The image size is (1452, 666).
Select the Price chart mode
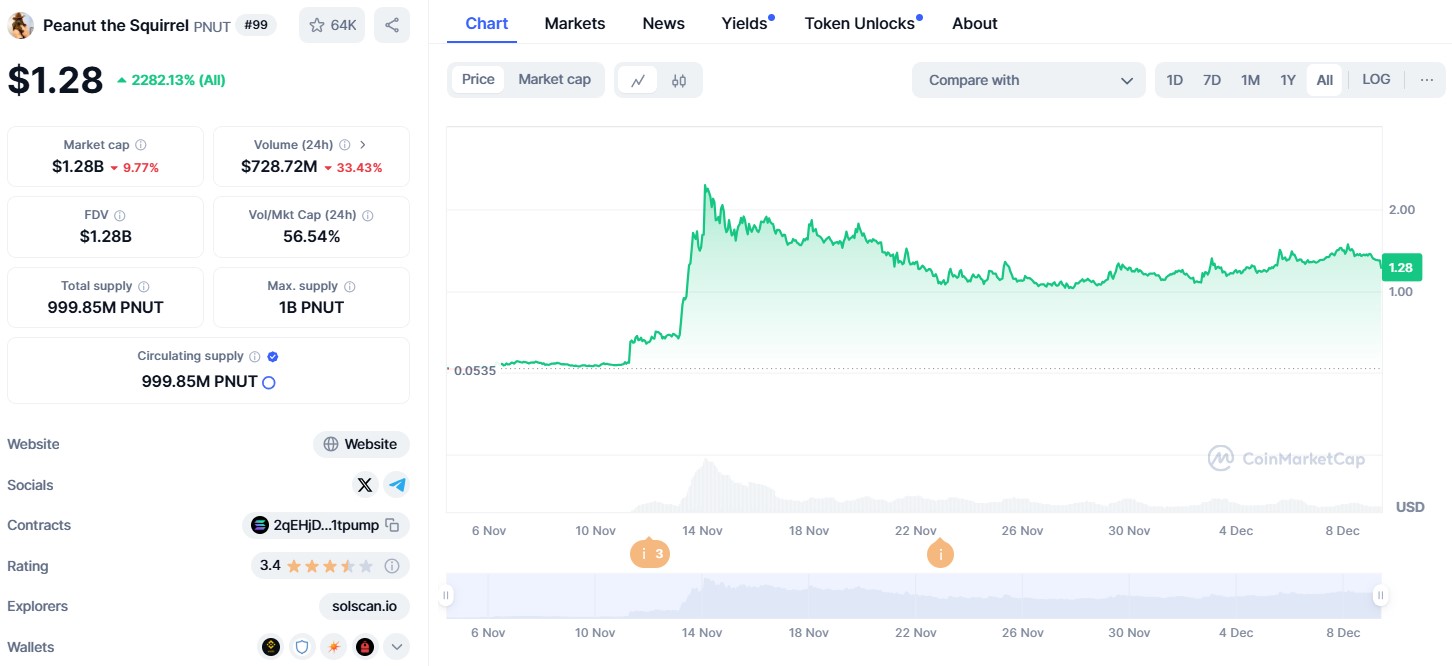[x=478, y=80]
